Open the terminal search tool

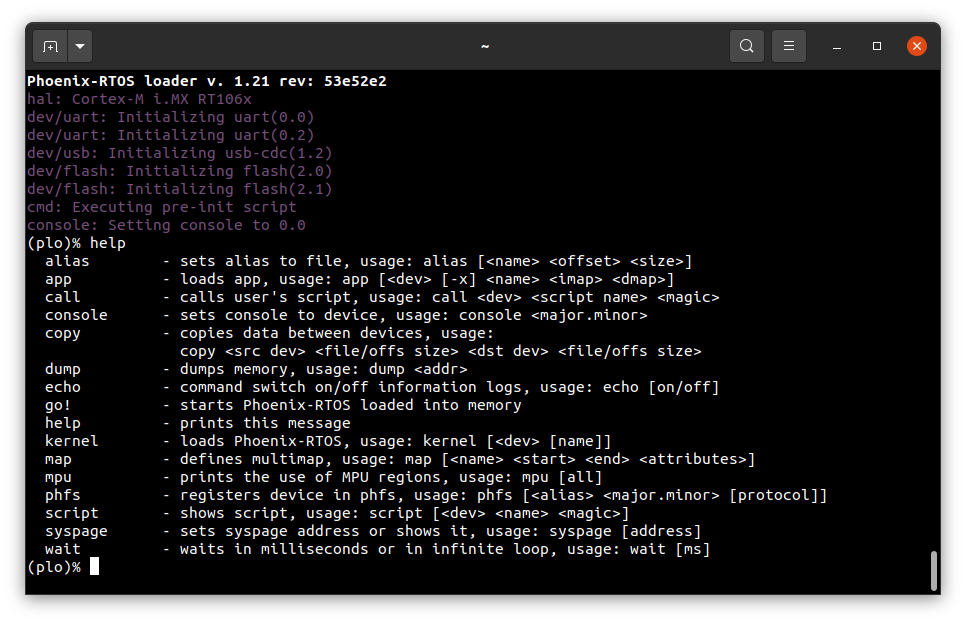point(747,46)
